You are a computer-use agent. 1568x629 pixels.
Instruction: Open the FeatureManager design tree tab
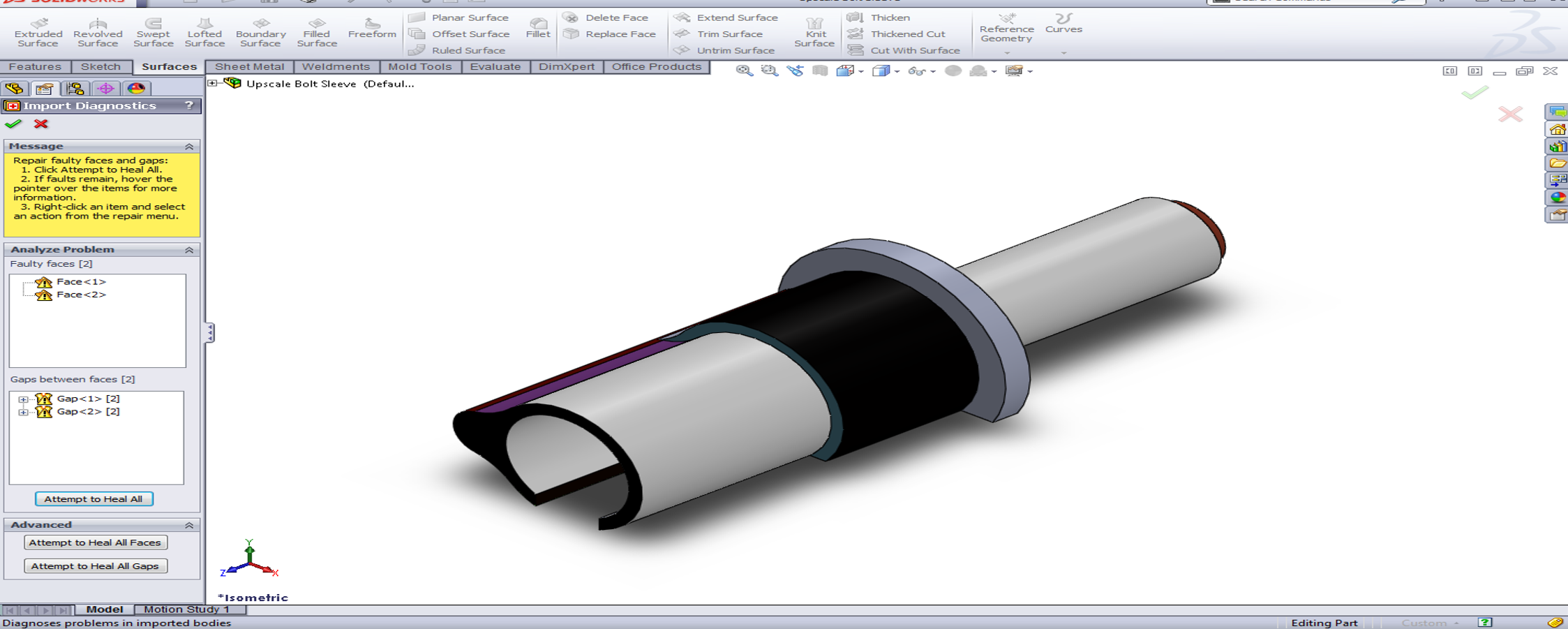pyautogui.click(x=15, y=88)
